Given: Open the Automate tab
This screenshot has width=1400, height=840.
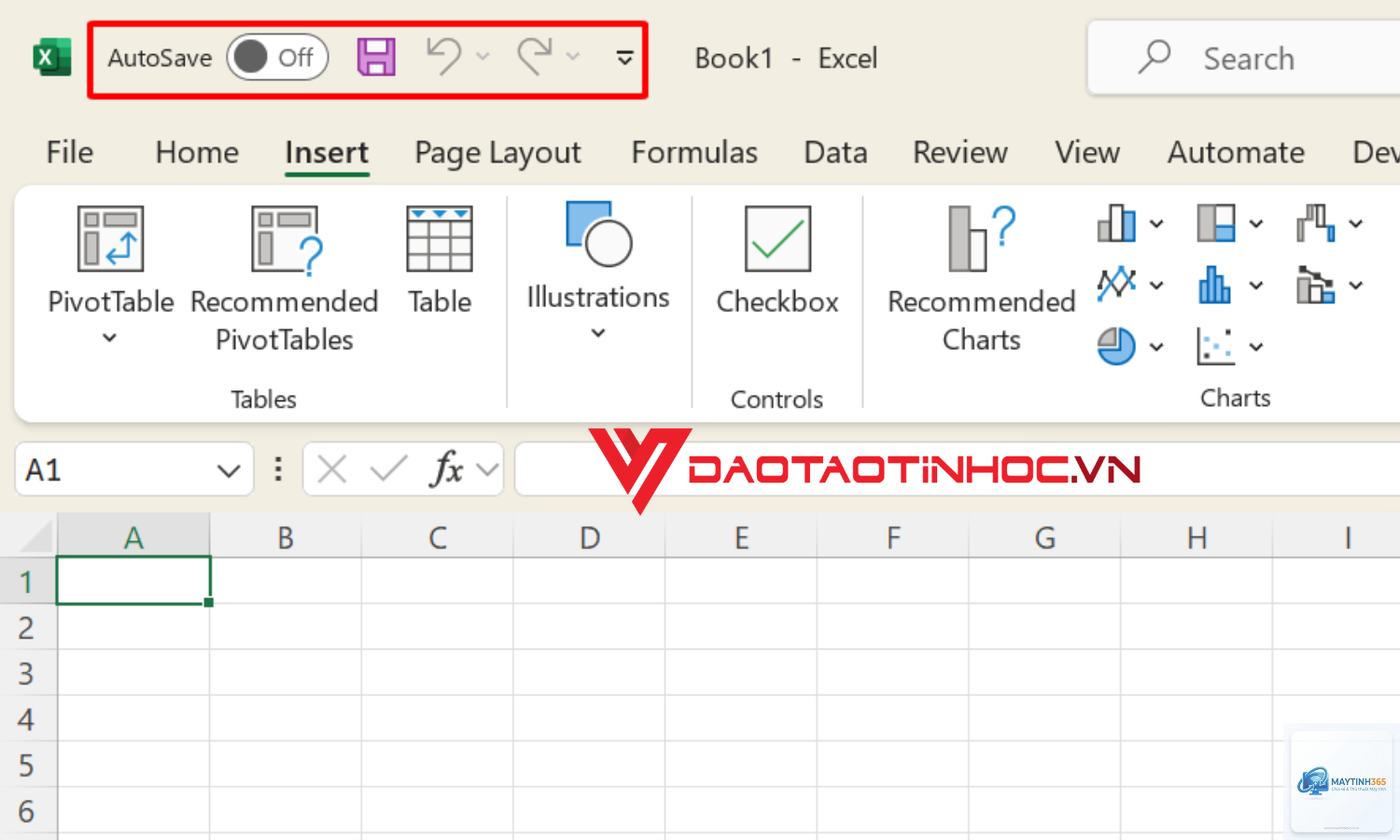Looking at the screenshot, I should [x=1236, y=152].
